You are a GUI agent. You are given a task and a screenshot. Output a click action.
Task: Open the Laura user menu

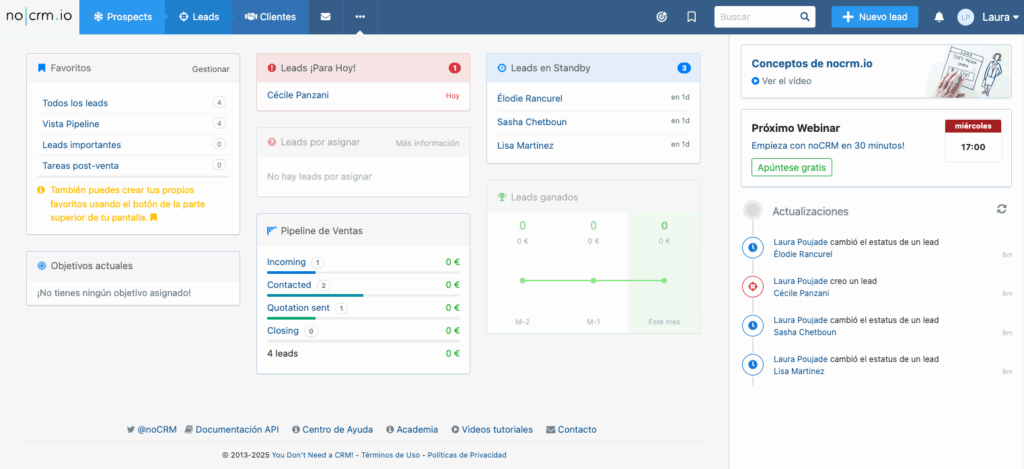[996, 17]
